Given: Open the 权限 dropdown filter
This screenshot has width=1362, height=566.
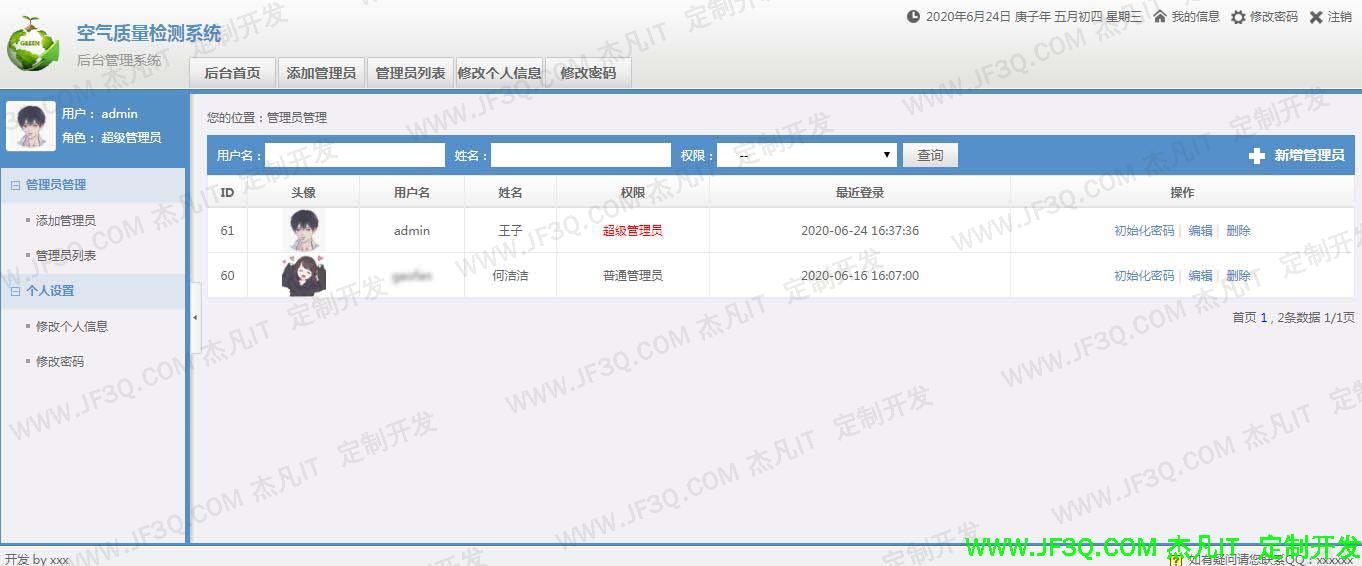Looking at the screenshot, I should [x=806, y=155].
